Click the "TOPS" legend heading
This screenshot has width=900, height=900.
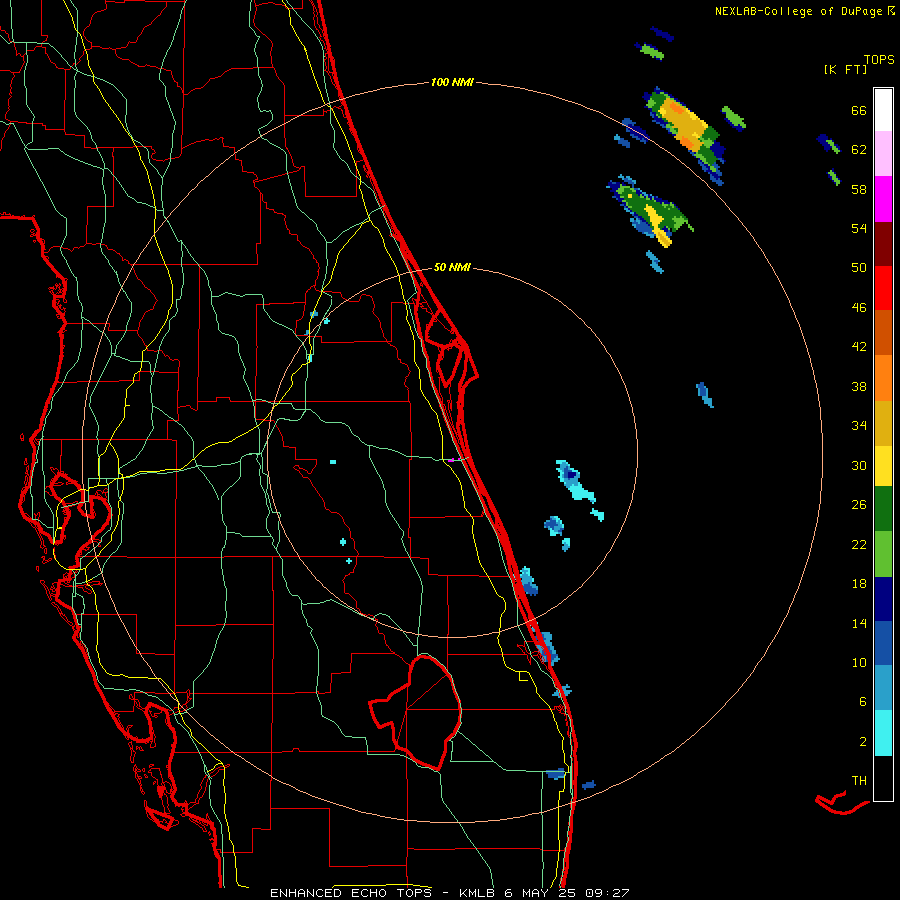pos(879,60)
